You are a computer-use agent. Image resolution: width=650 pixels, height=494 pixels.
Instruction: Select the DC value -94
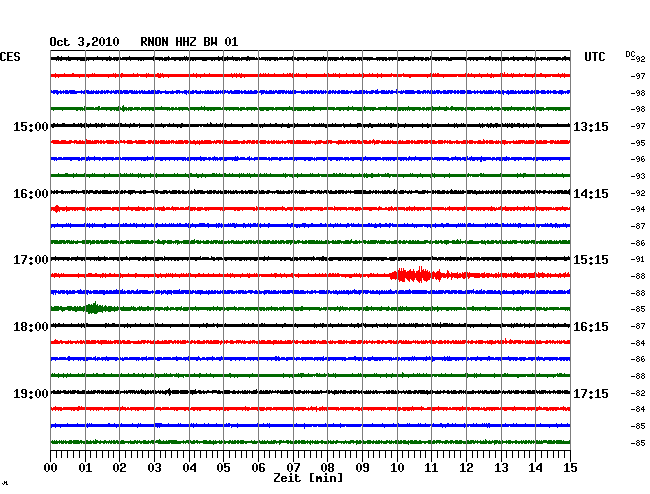coord(638,209)
